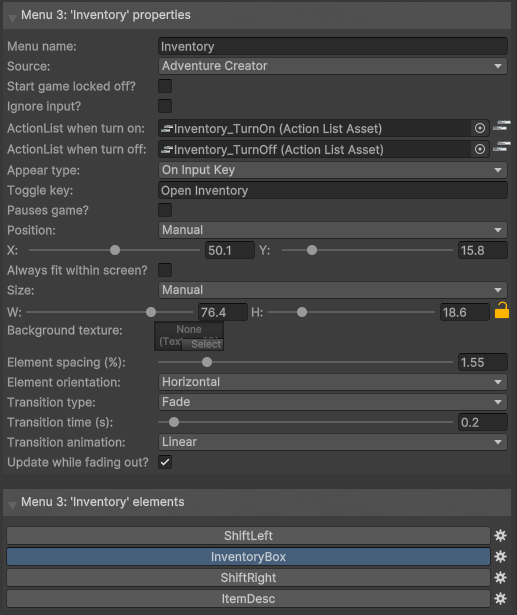Open settings gear for ShiftLeft element

point(500,536)
